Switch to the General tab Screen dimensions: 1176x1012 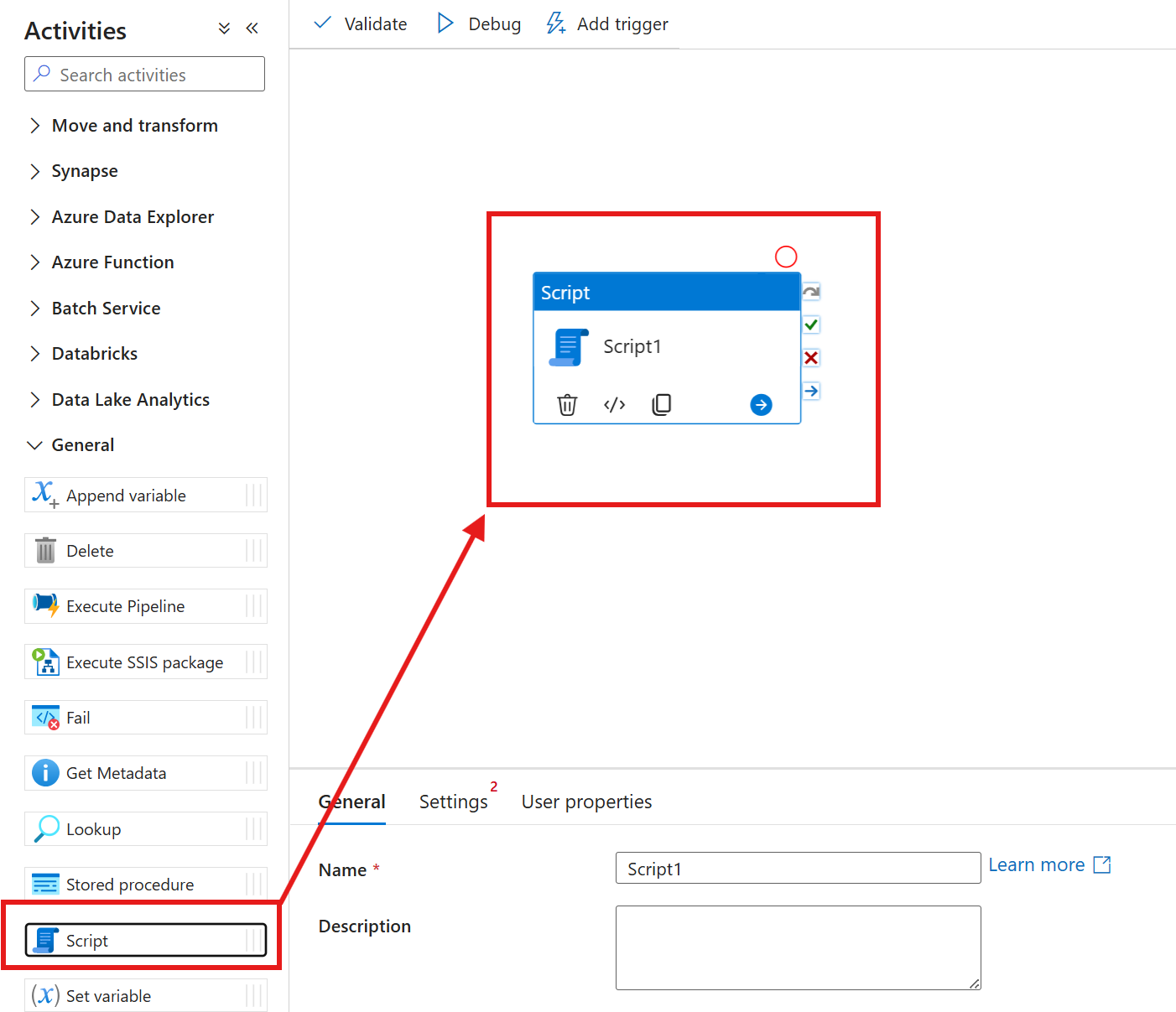coord(352,802)
